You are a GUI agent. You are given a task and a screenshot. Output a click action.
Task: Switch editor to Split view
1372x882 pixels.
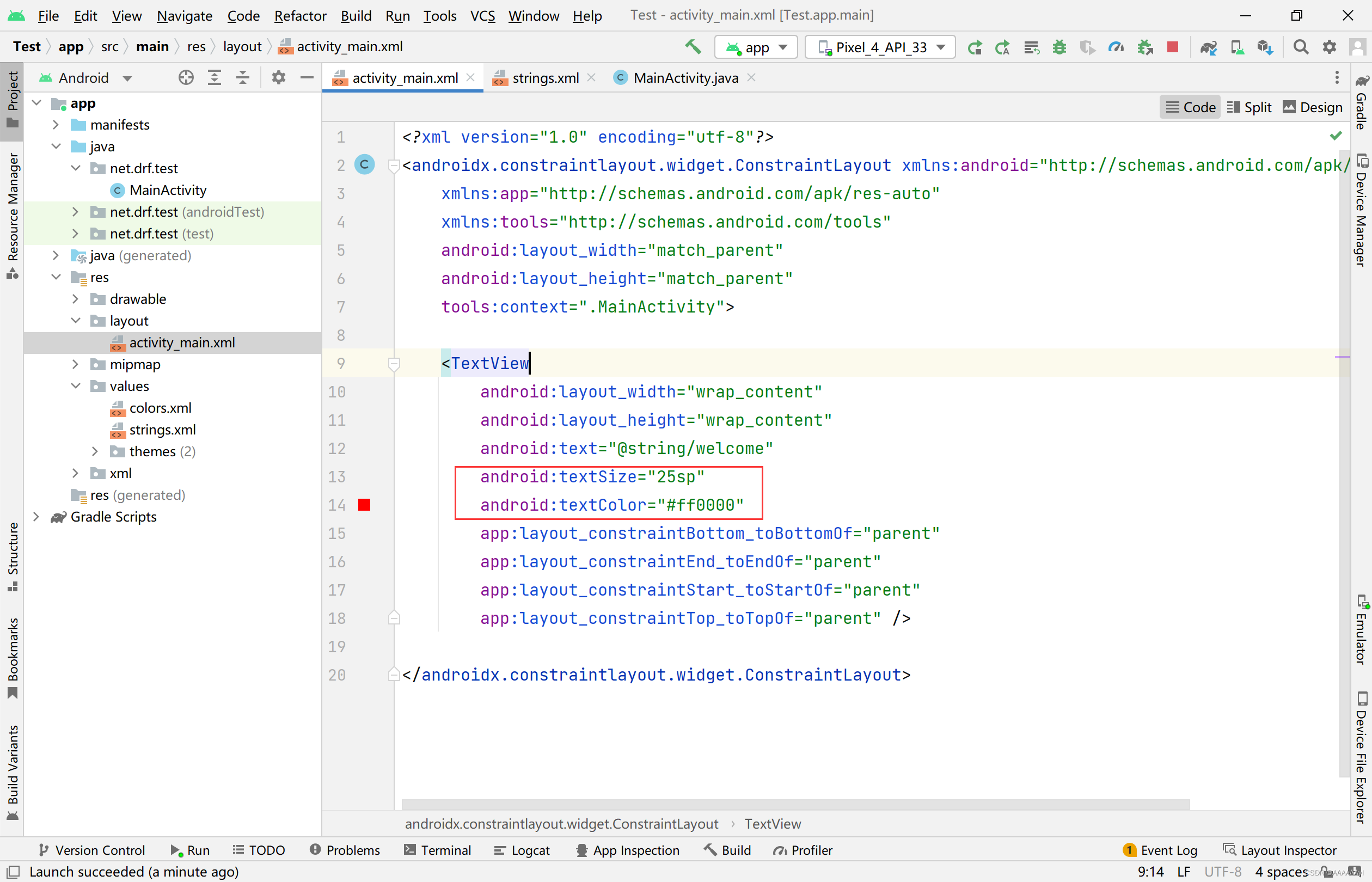click(x=1249, y=107)
